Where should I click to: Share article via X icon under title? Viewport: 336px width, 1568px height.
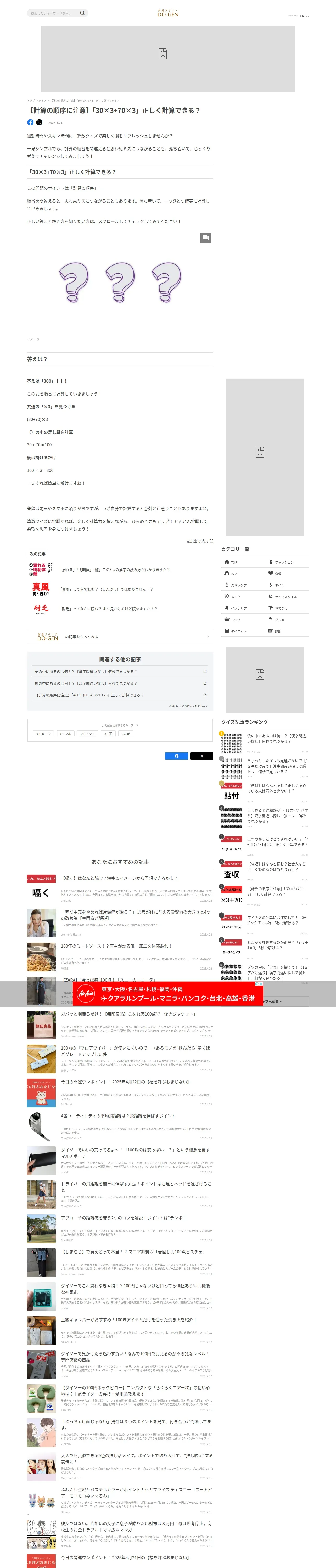point(40,122)
